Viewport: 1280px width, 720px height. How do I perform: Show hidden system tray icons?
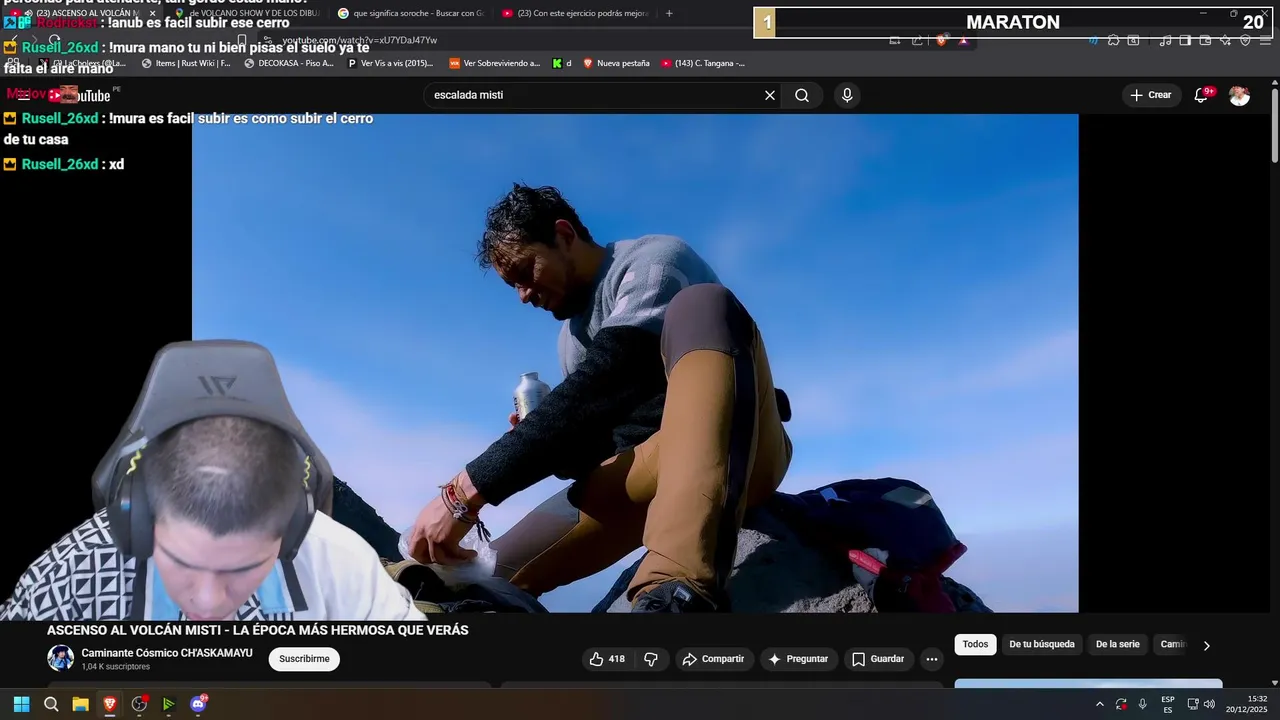pyautogui.click(x=1099, y=704)
